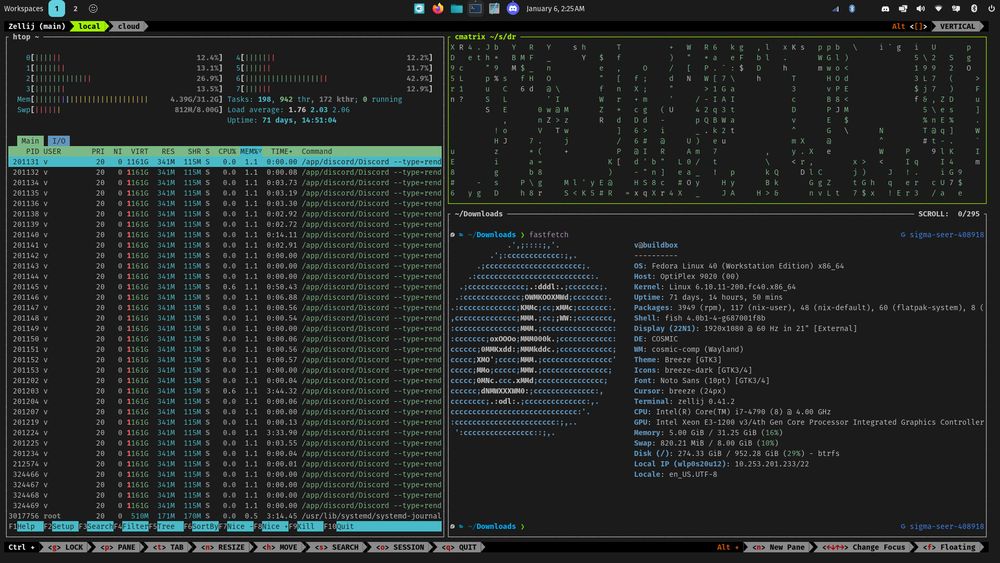Click the blue circular Bluetooth status icon

coord(851,8)
